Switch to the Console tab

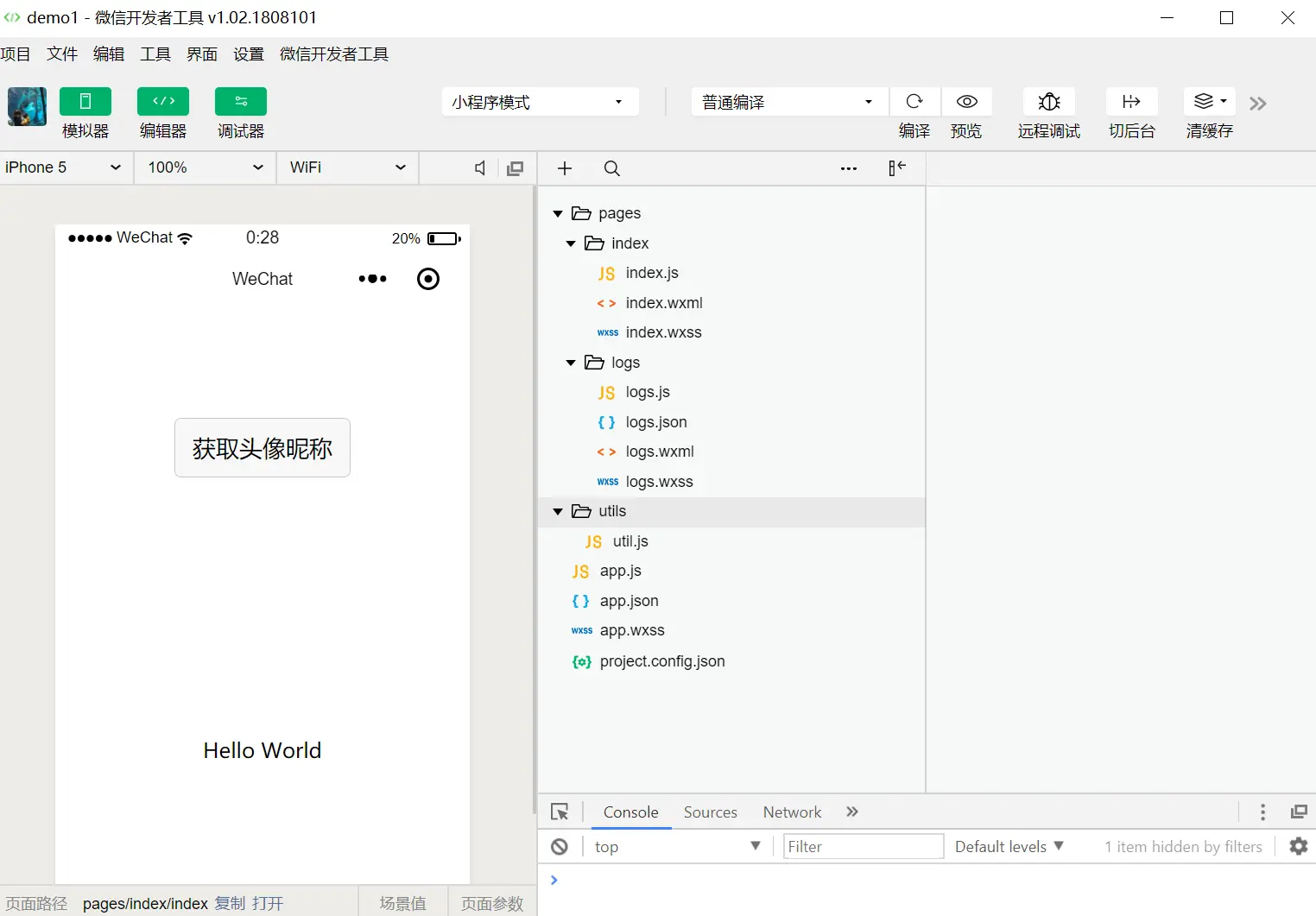[631, 812]
